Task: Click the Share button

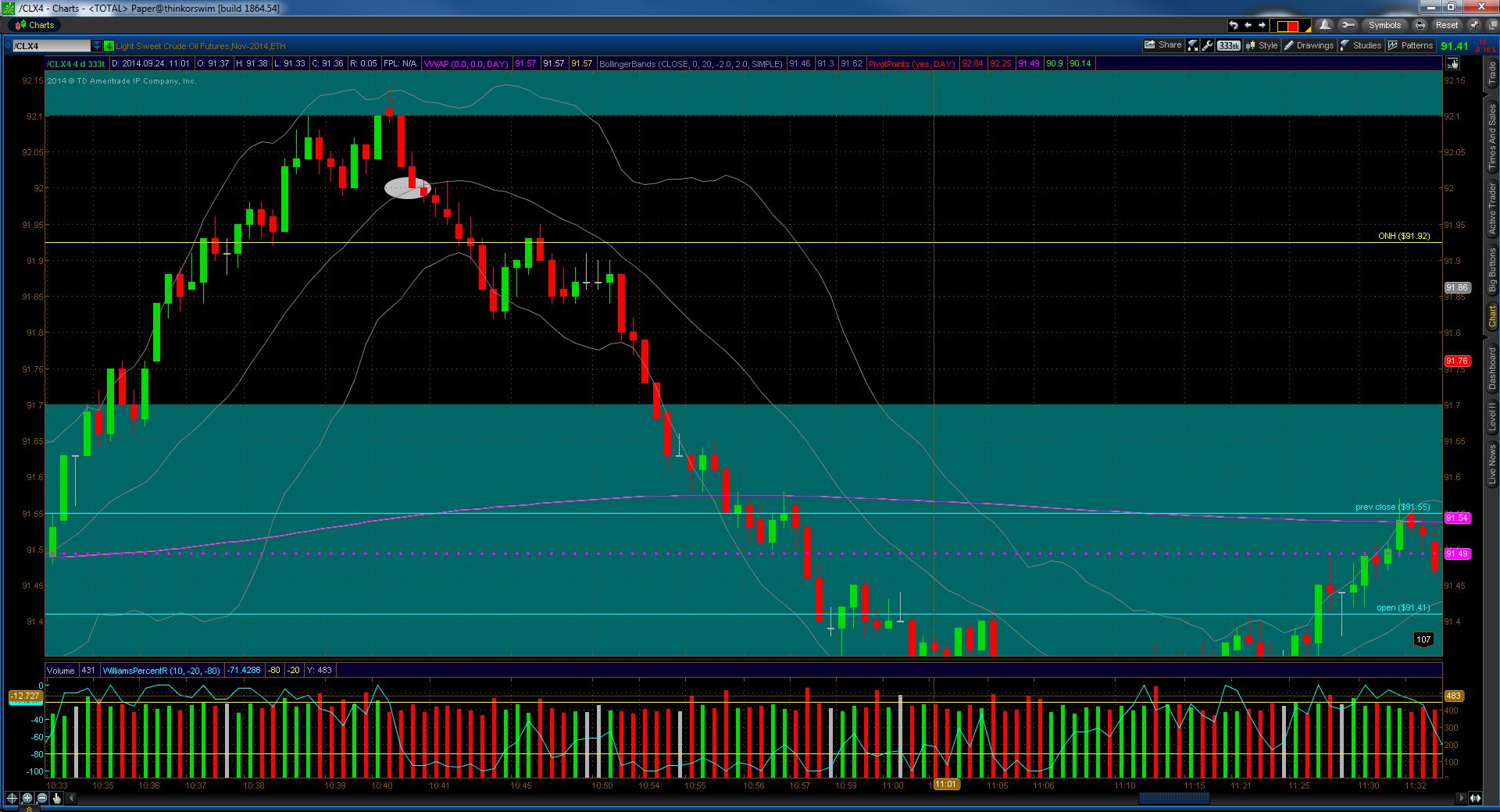Action: point(1163,45)
